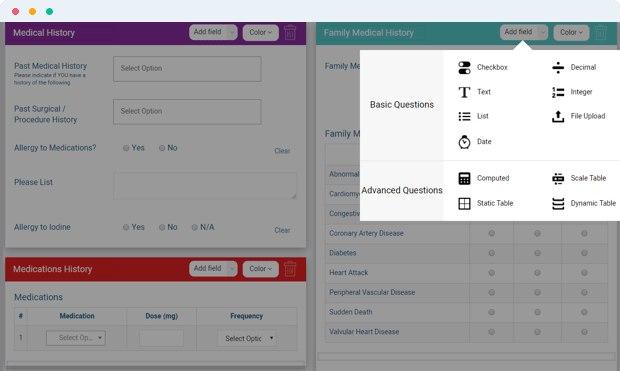Pick the List field icon

(x=464, y=116)
